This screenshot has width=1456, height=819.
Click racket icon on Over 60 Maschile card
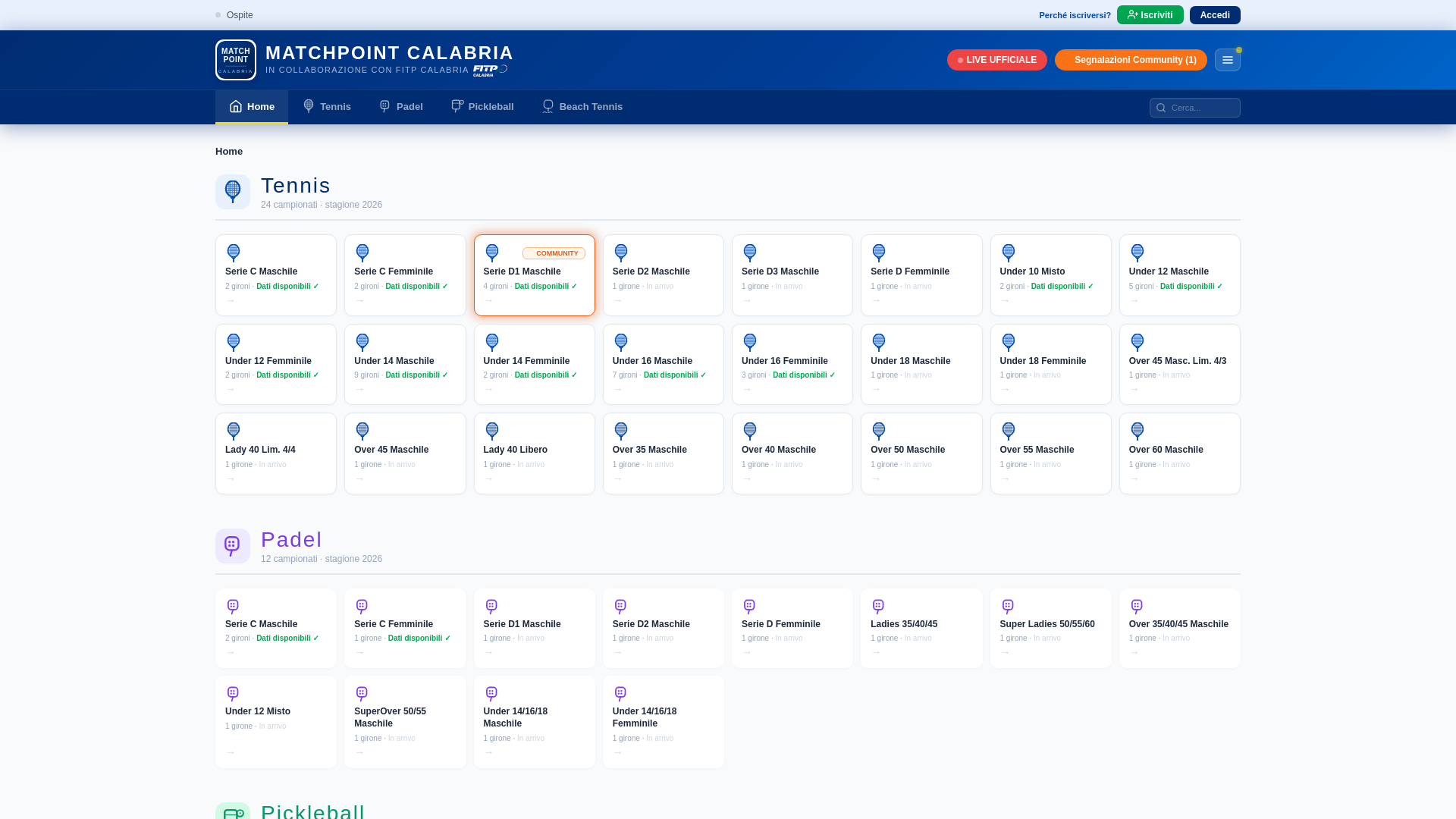coord(1137,431)
